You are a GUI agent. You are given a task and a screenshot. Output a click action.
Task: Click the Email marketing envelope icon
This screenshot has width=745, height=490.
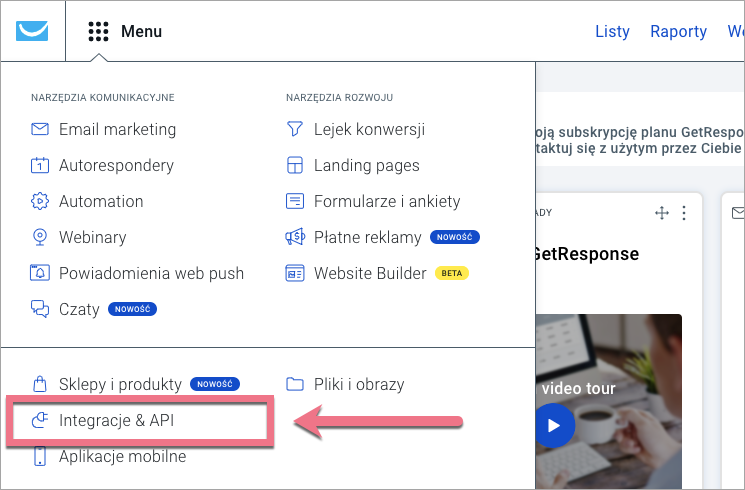coord(40,129)
